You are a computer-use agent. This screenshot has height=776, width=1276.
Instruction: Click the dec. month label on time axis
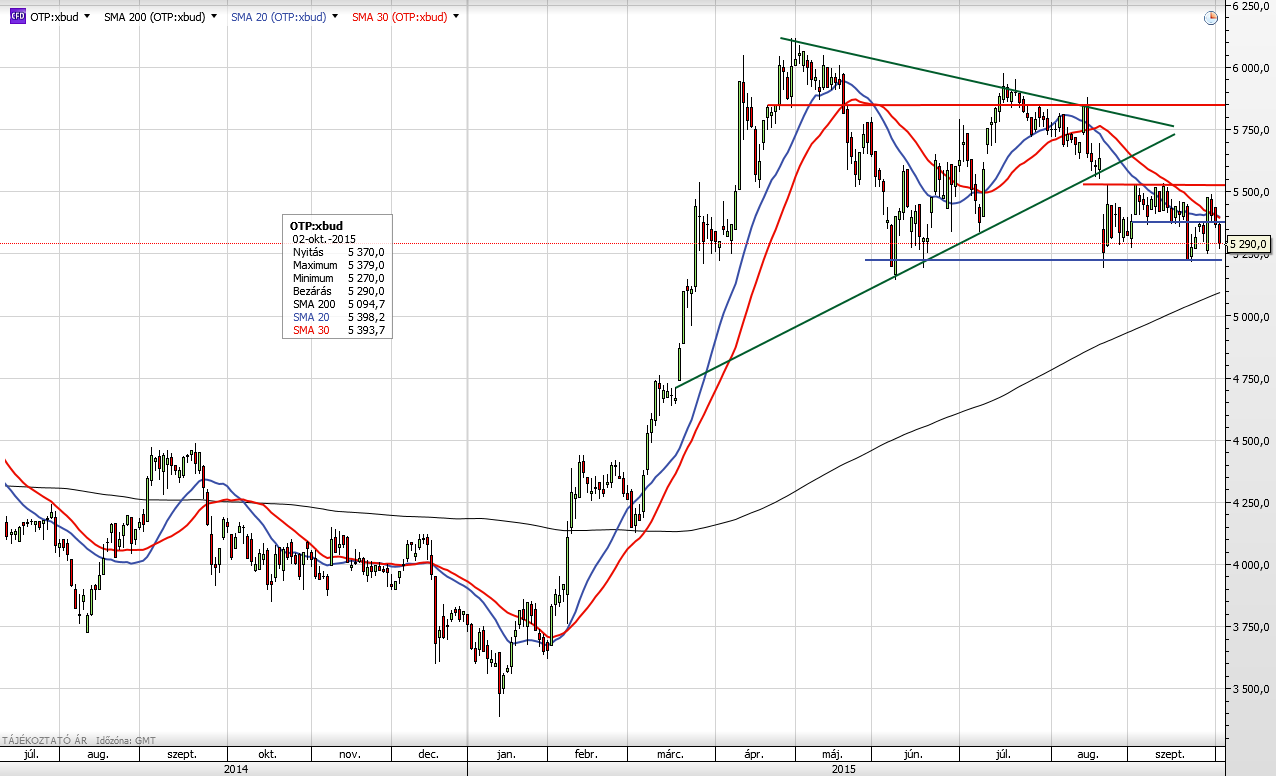[429, 754]
